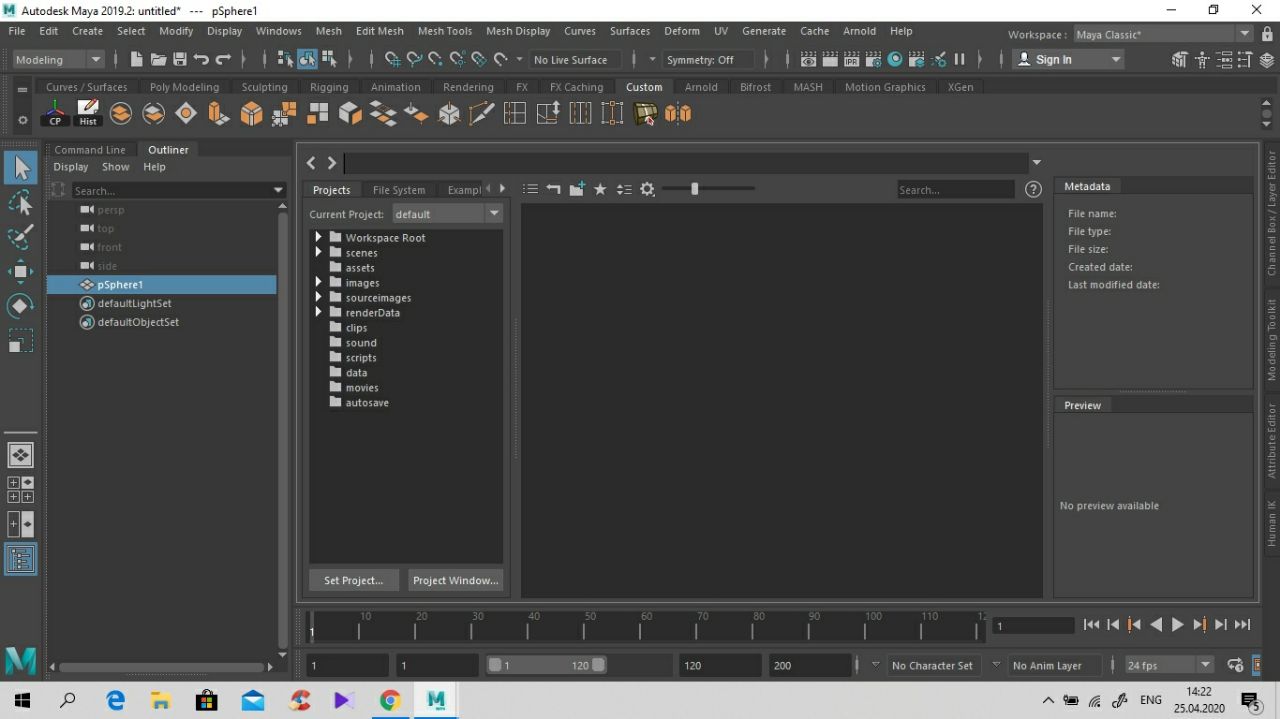The height and width of the screenshot is (719, 1280).
Task: Activate the Lasso Select tool
Action: pos(20,203)
